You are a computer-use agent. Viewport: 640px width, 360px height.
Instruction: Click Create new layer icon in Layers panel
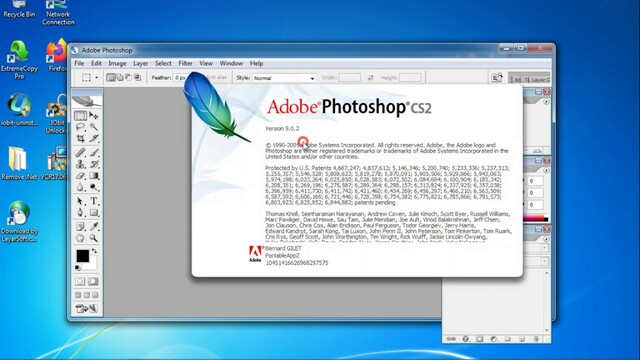click(x=522, y=339)
